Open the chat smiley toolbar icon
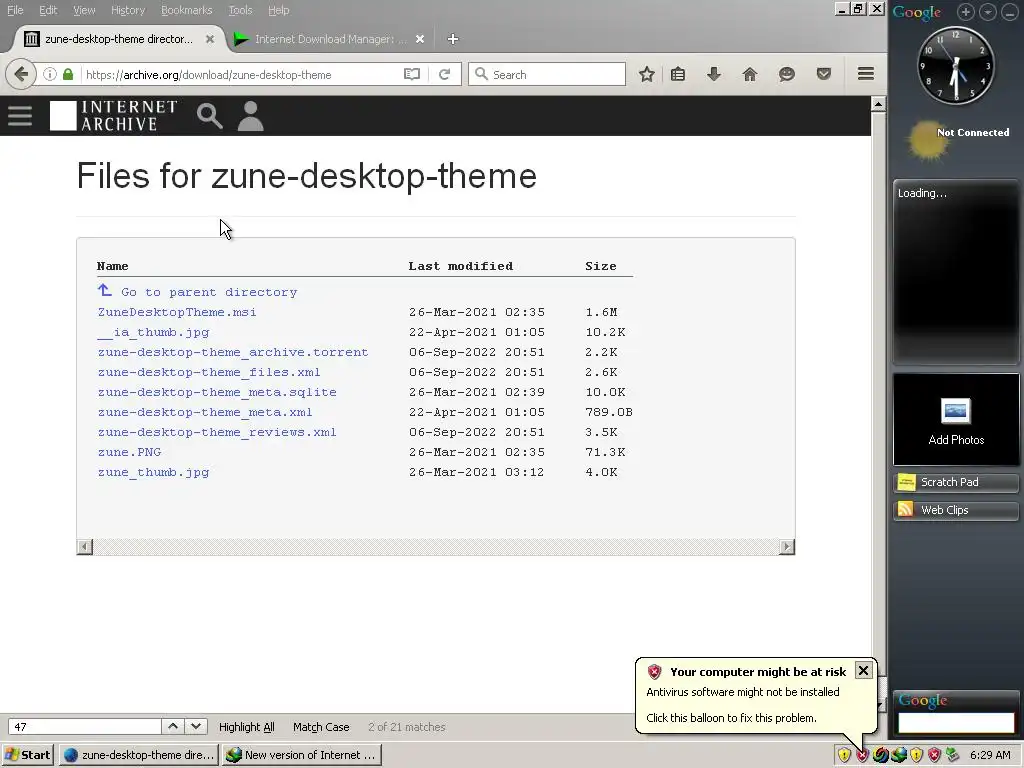Image resolution: width=1024 pixels, height=768 pixels. (x=787, y=74)
